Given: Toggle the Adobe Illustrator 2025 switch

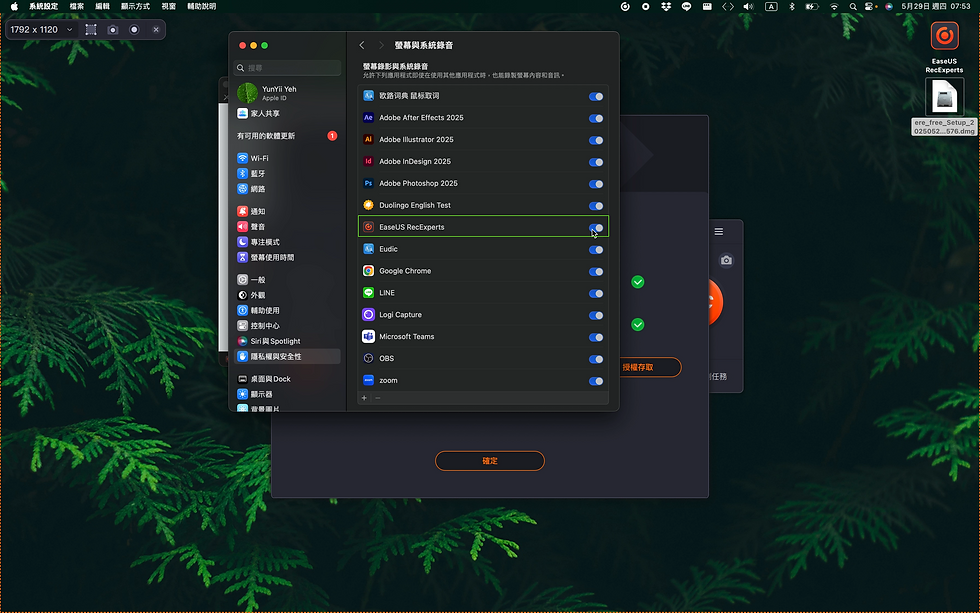Looking at the screenshot, I should click(596, 140).
